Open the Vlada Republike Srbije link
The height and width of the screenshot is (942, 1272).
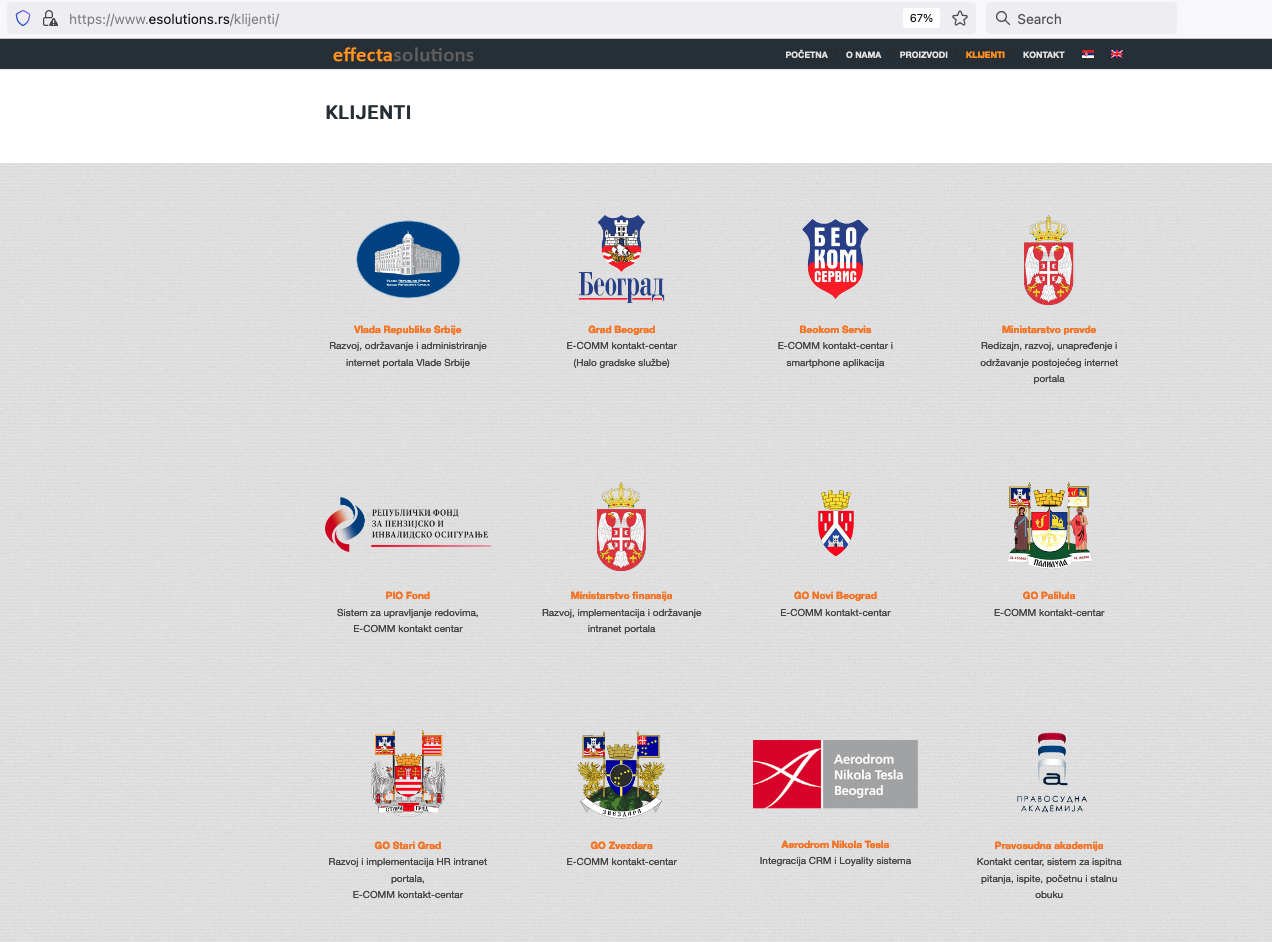pos(408,329)
